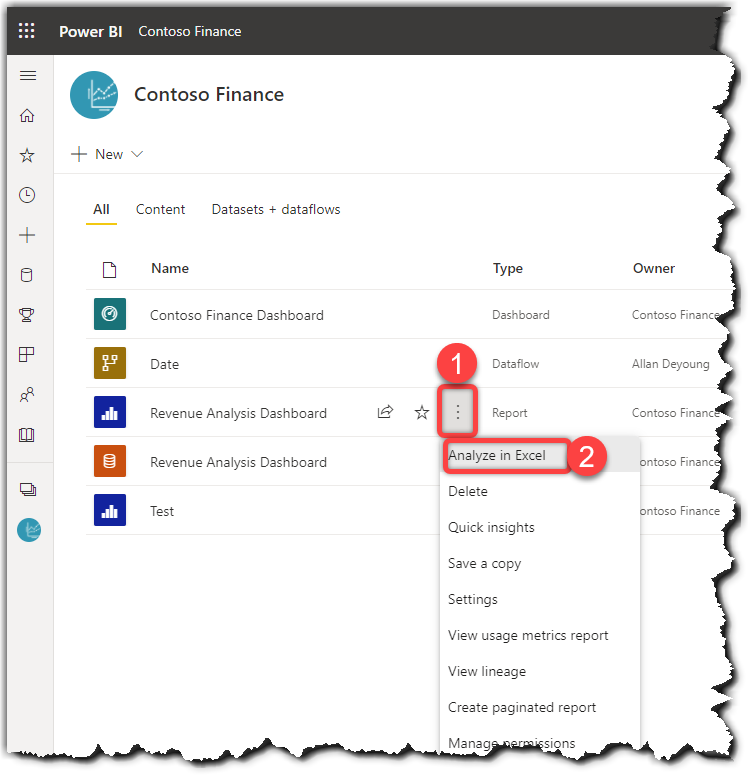
Task: Sort by the Owner column header
Action: click(x=653, y=268)
